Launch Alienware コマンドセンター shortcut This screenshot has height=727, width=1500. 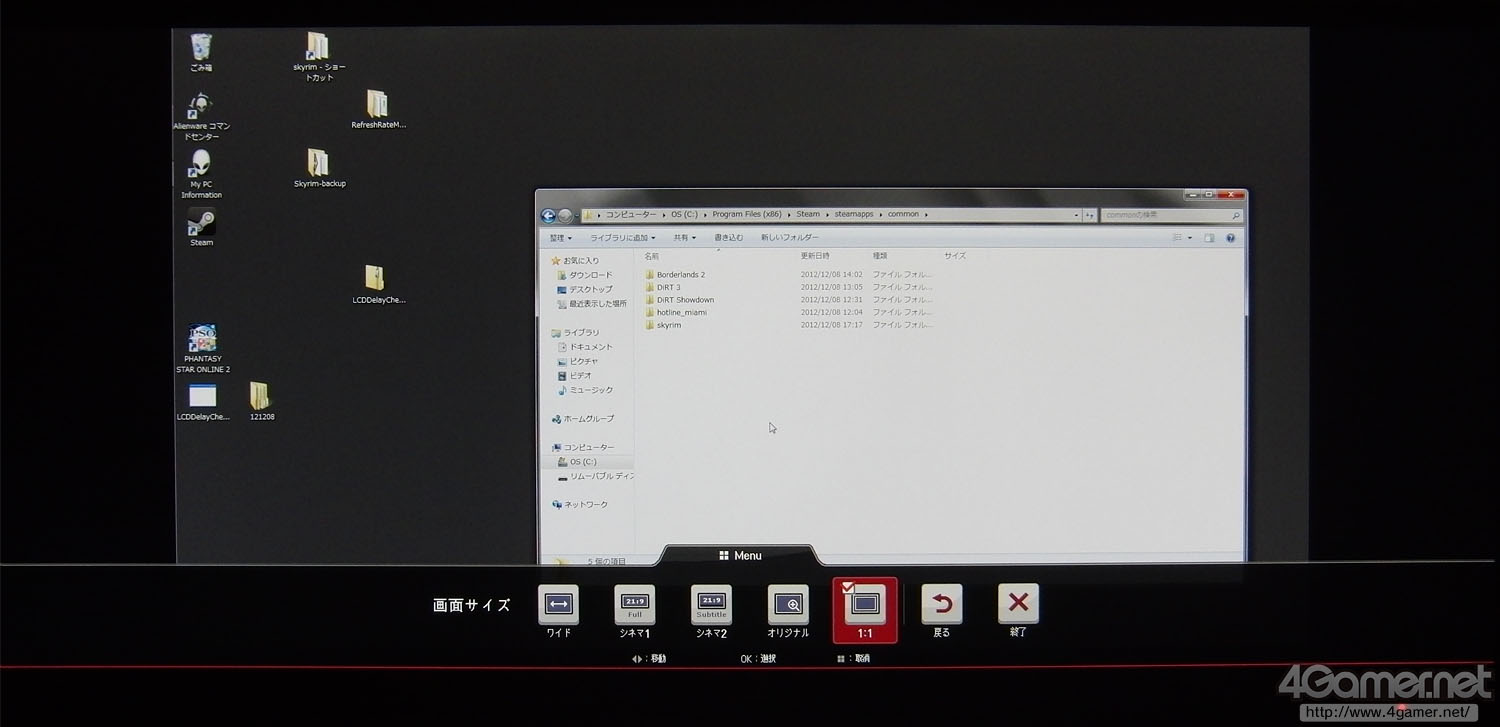201,116
